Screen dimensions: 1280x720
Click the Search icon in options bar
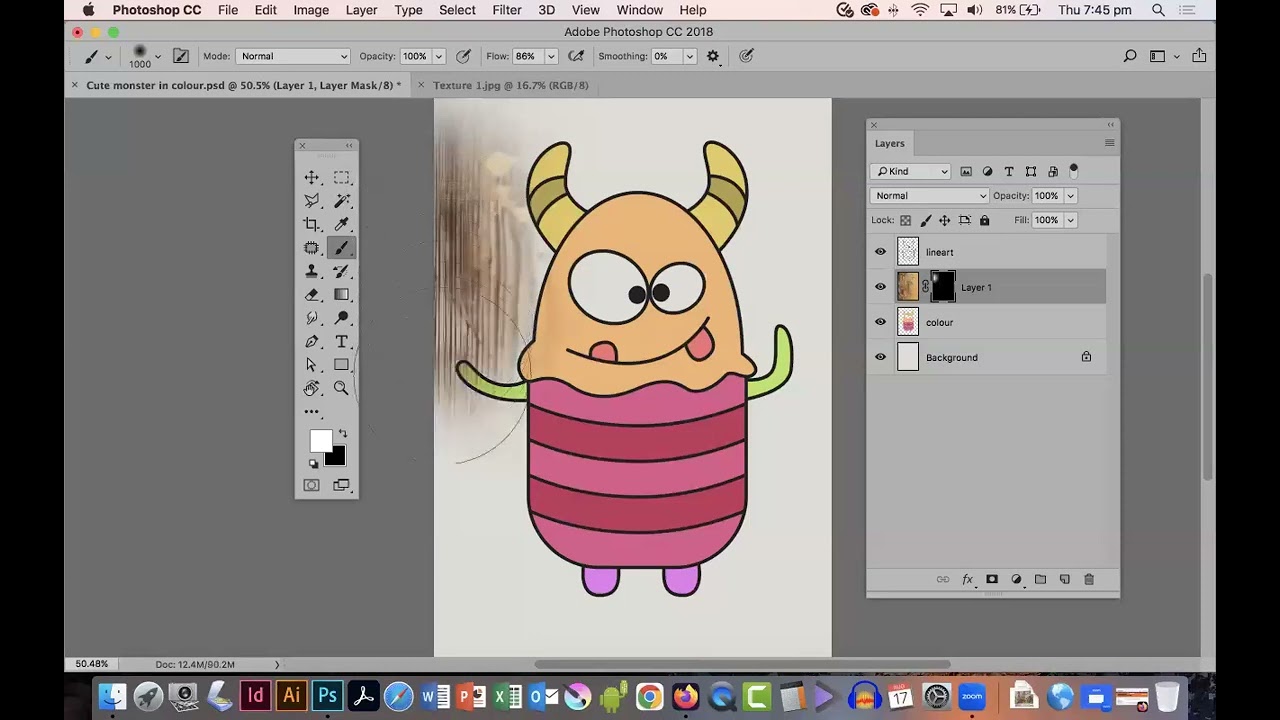[1130, 56]
